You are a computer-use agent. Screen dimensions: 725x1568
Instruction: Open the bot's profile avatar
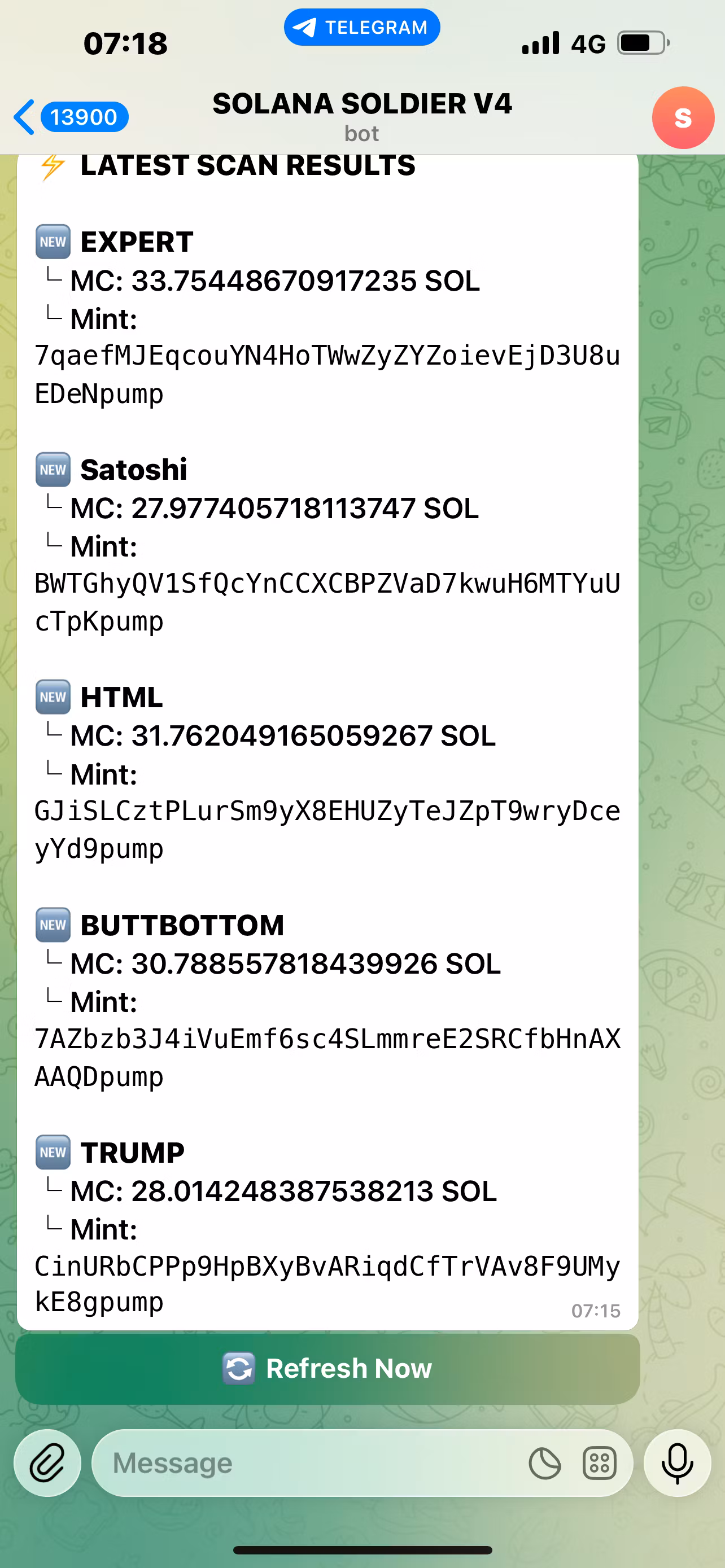[683, 117]
